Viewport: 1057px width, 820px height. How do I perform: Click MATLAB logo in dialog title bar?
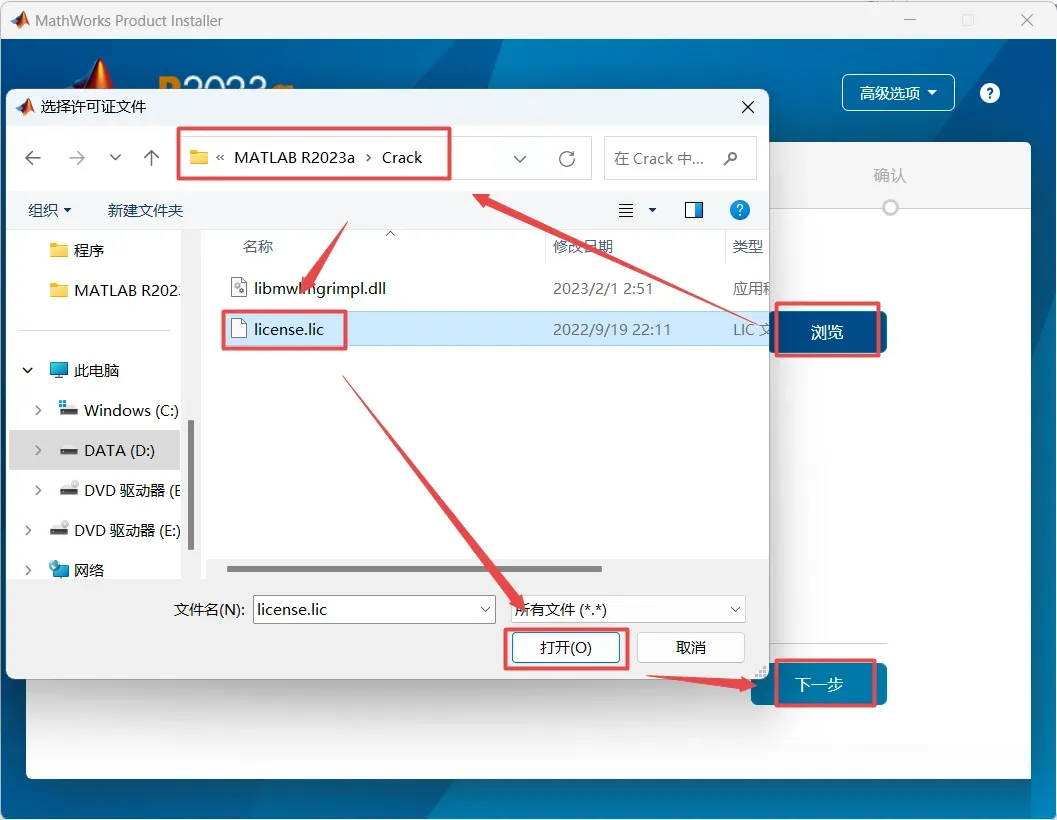pos(25,107)
